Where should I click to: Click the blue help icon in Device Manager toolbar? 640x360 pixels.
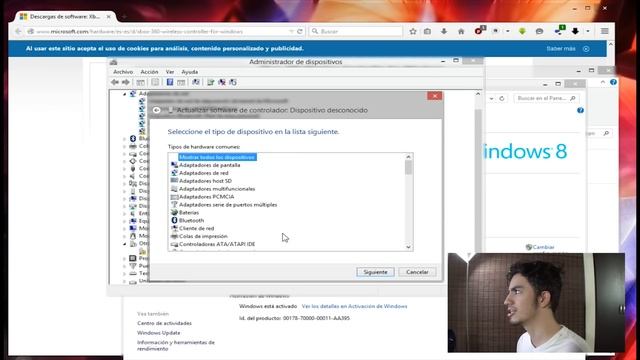(x=170, y=82)
